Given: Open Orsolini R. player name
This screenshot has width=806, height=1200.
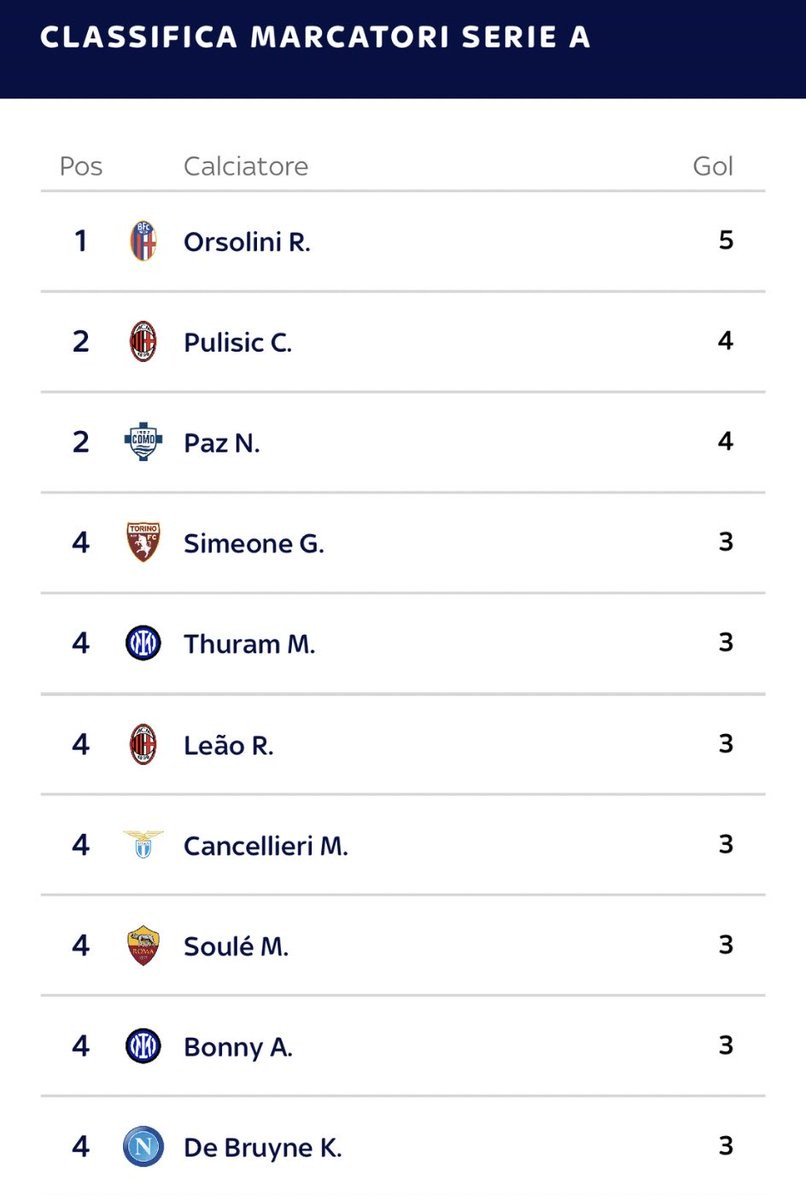Looking at the screenshot, I should pyautogui.click(x=247, y=242).
